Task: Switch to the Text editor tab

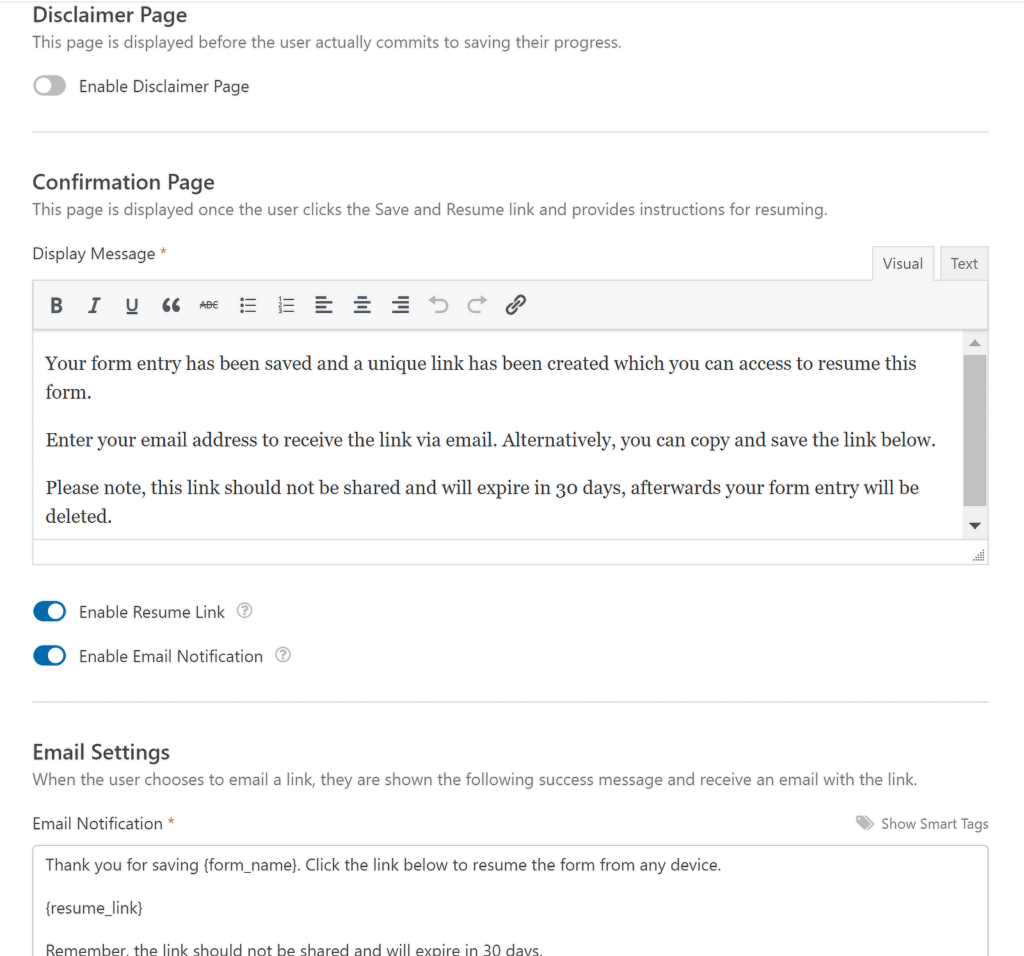Action: 964,264
